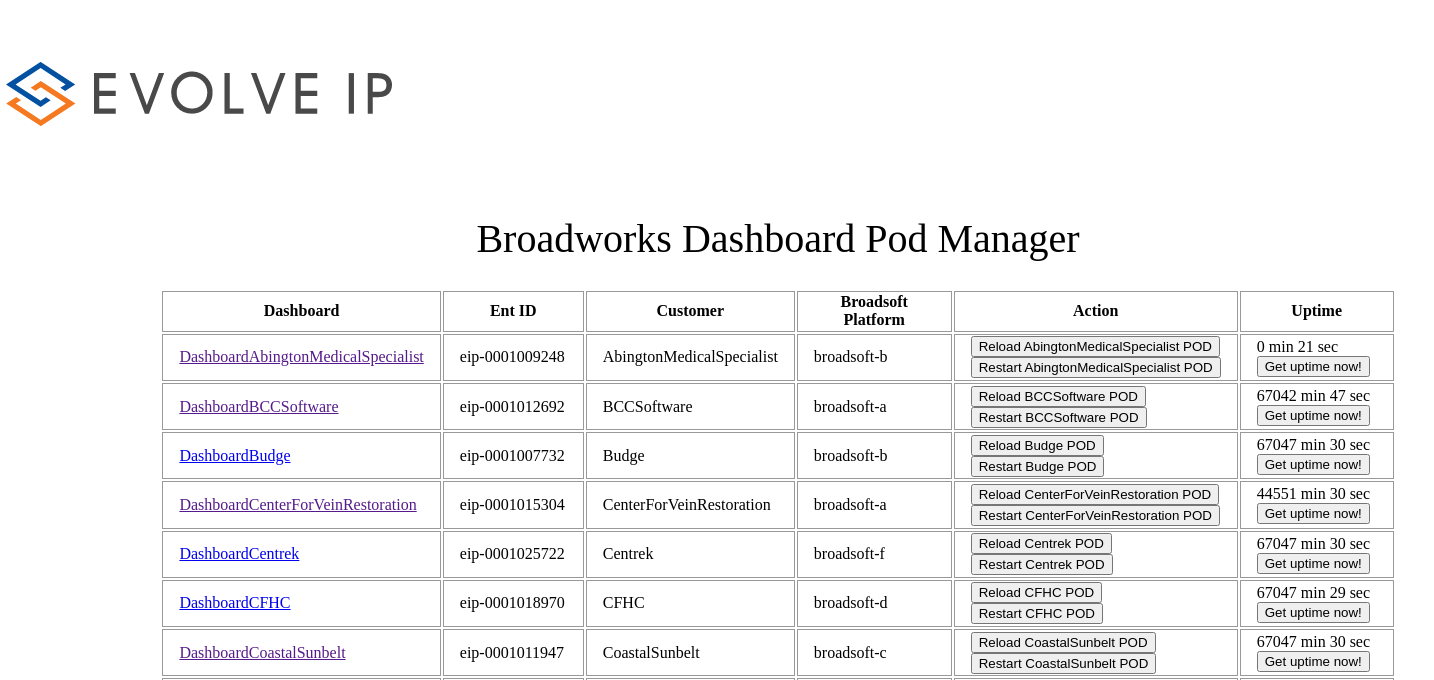The height and width of the screenshot is (680, 1434).
Task: Visit the DashboardCentrek dashboard link
Action: point(239,554)
